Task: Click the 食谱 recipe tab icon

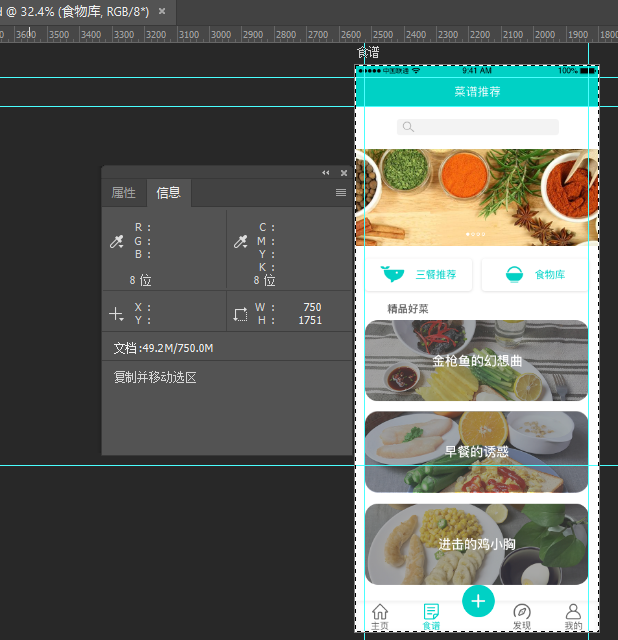Action: (x=431, y=612)
